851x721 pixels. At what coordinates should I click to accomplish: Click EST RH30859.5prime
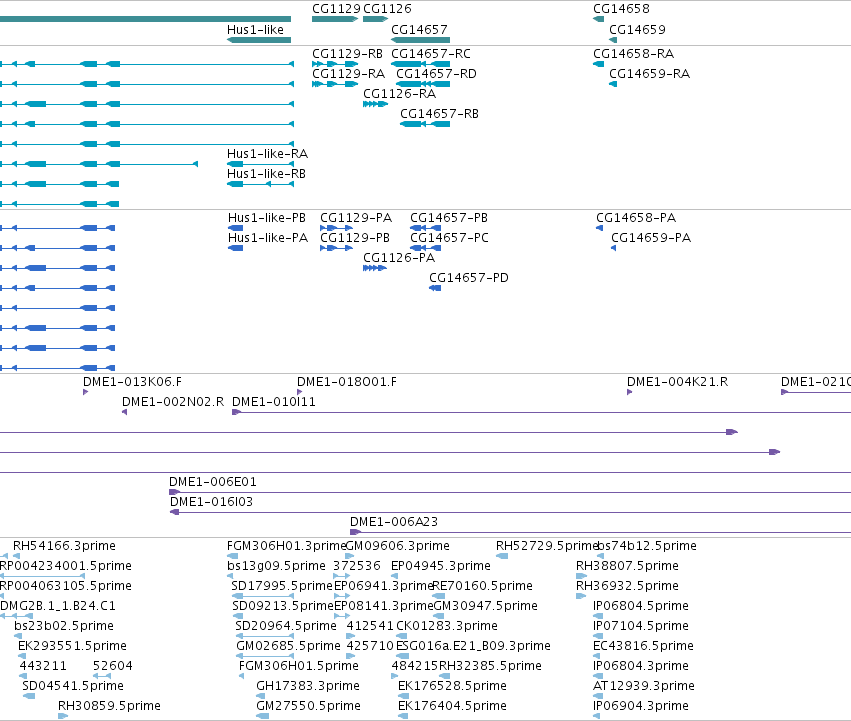(x=109, y=706)
